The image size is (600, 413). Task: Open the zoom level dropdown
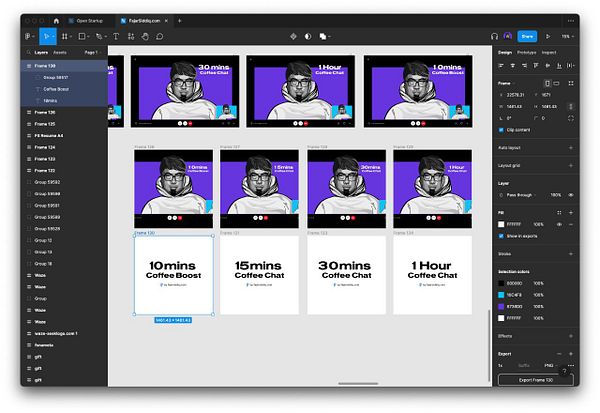(567, 36)
